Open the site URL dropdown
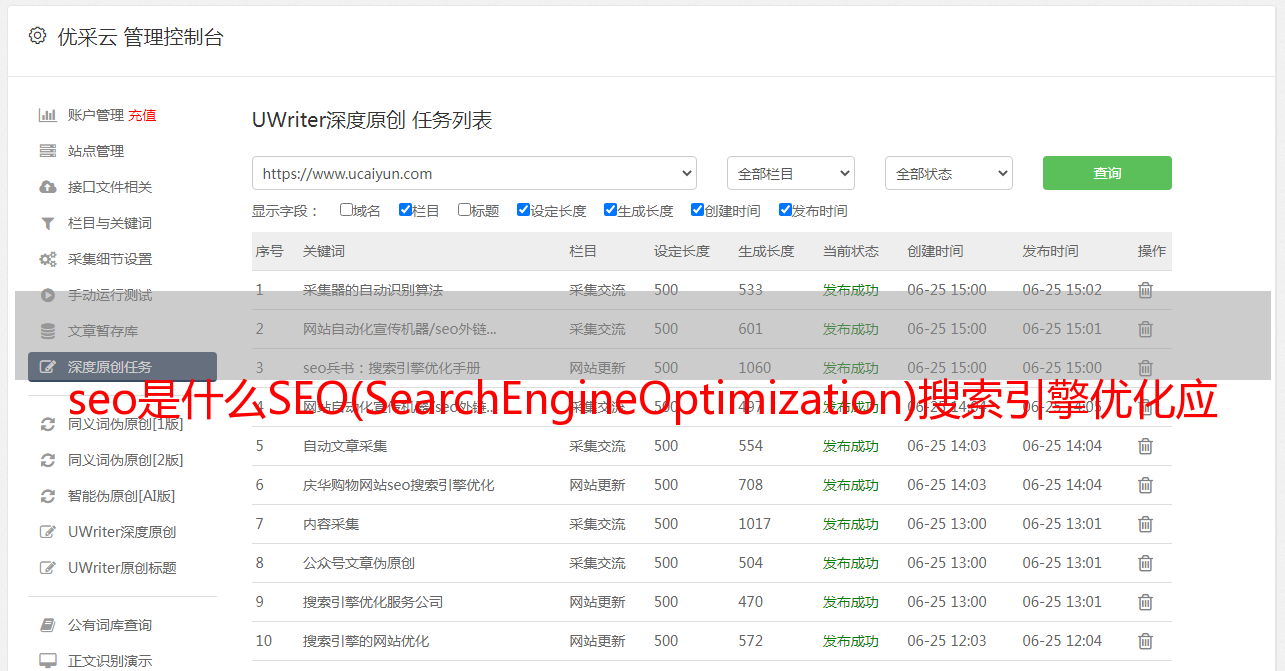The width and height of the screenshot is (1285, 671). point(474,173)
